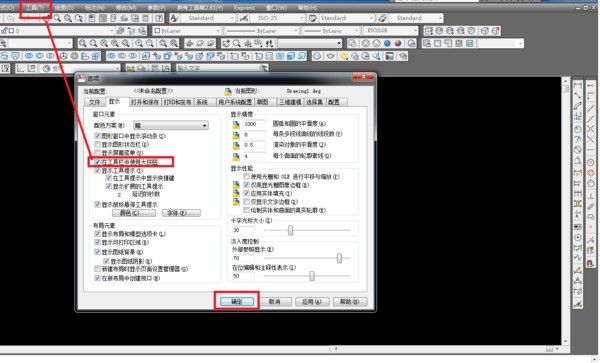Adjust the 外部参照显示 fade slider handle
The image size is (600, 363).
coord(339,258)
